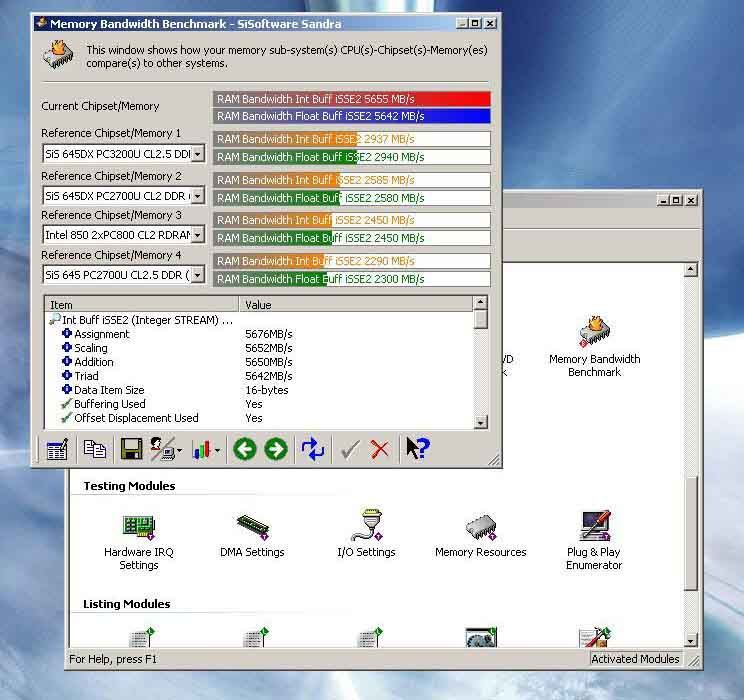
Task: Expand the bar chart icon dropdown arrow
Action: tap(217, 450)
